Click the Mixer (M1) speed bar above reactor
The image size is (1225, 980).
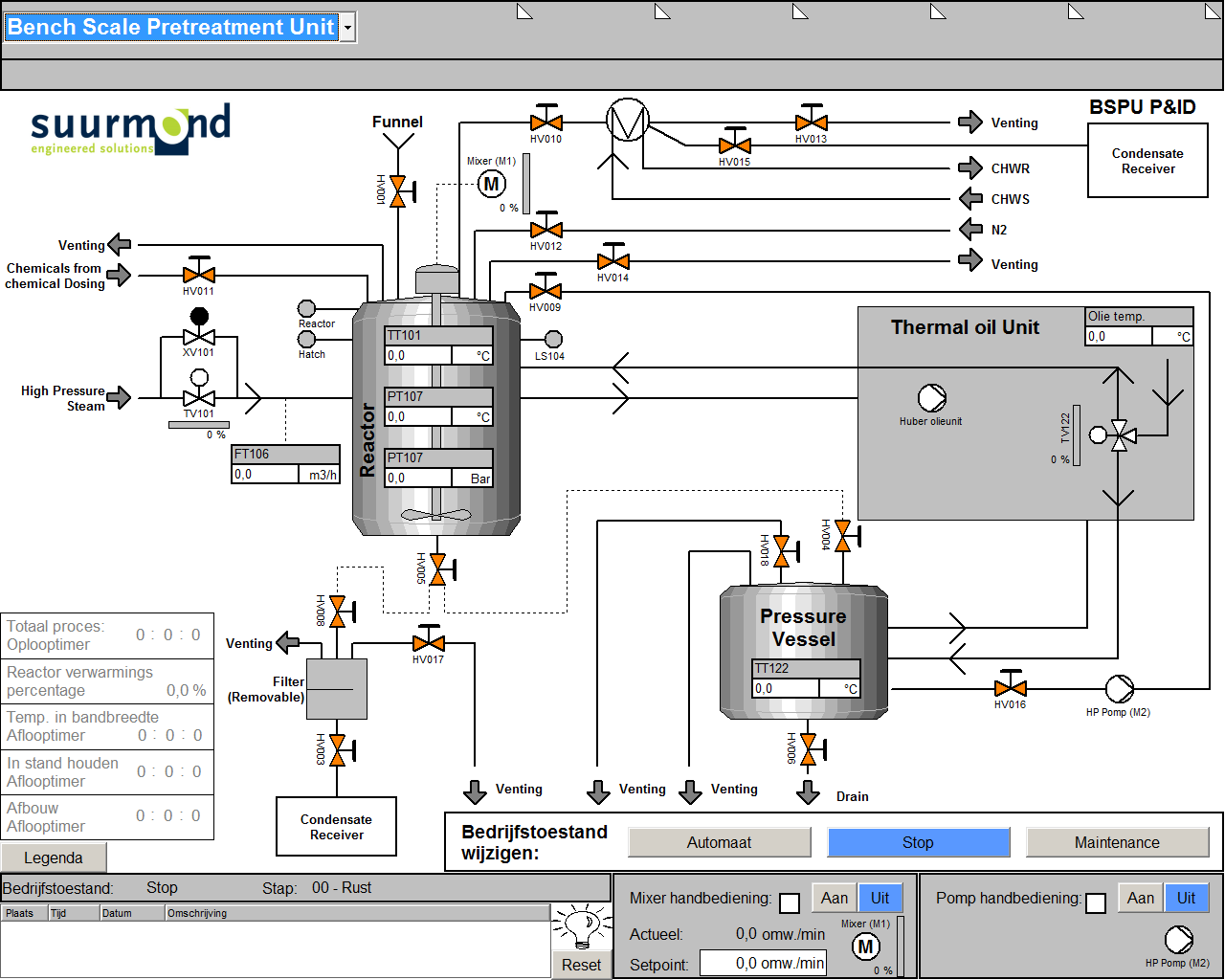point(526,184)
